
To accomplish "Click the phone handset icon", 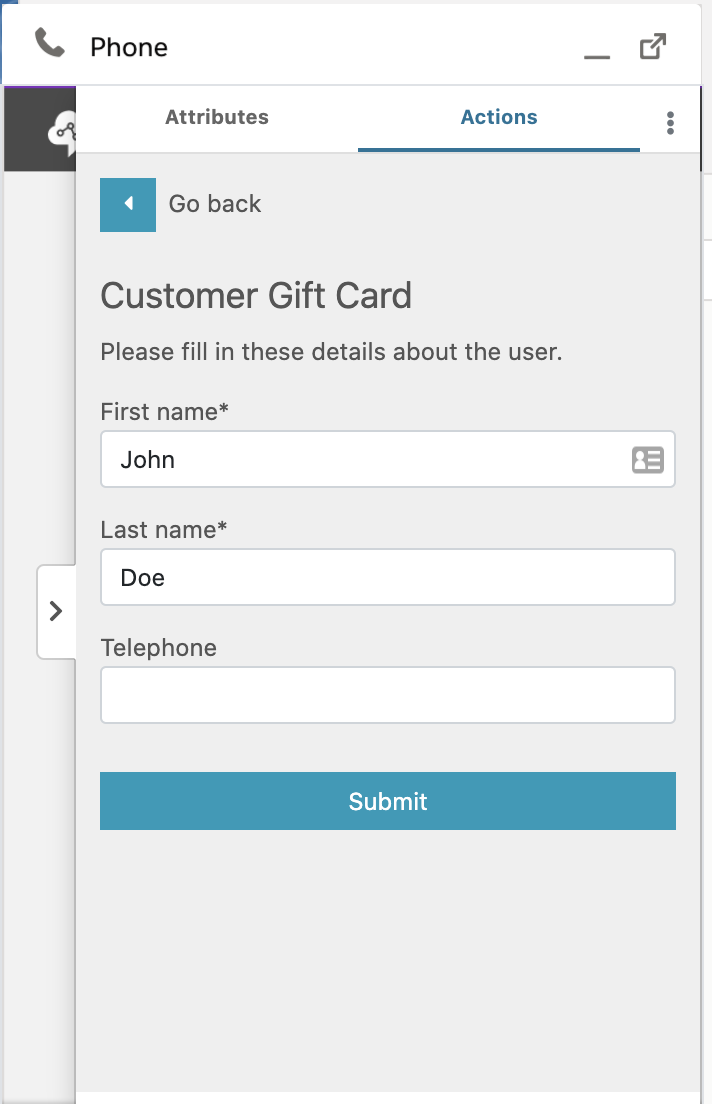I will click(49, 44).
